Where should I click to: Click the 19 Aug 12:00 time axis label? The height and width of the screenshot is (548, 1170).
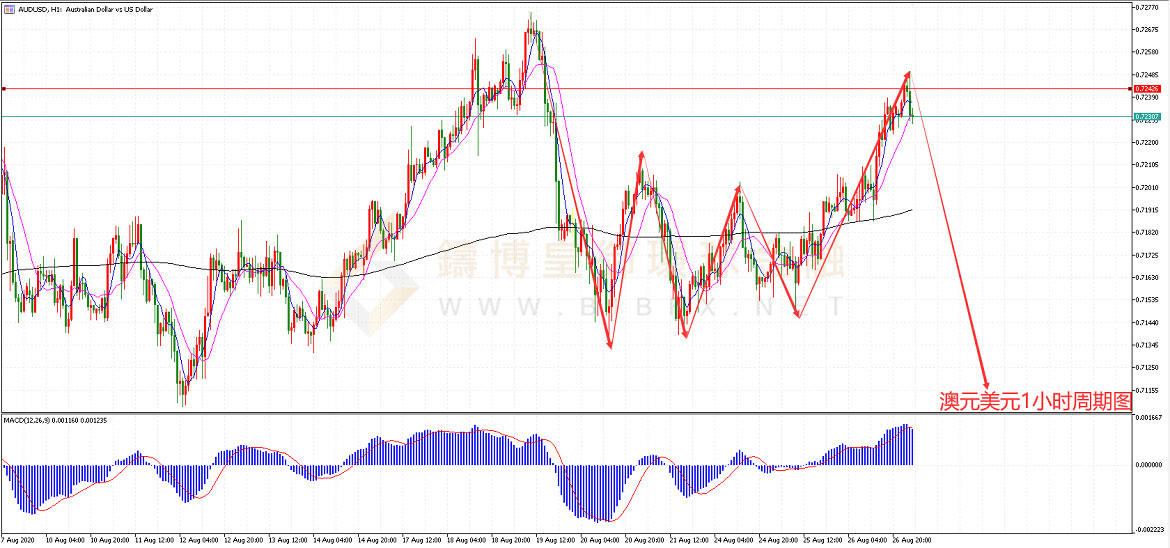click(x=556, y=540)
